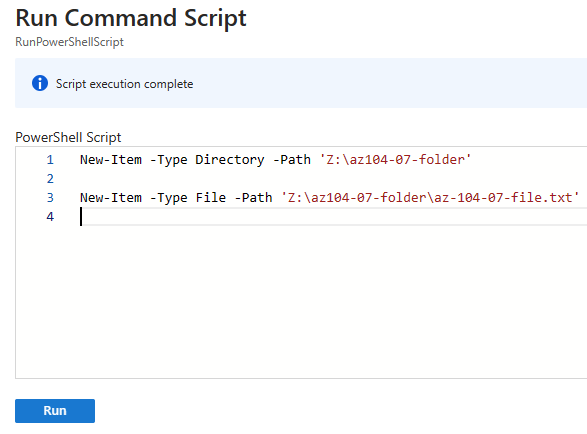The width and height of the screenshot is (587, 434).
Task: Select the 'Script execution complete' message text
Action: tap(125, 84)
